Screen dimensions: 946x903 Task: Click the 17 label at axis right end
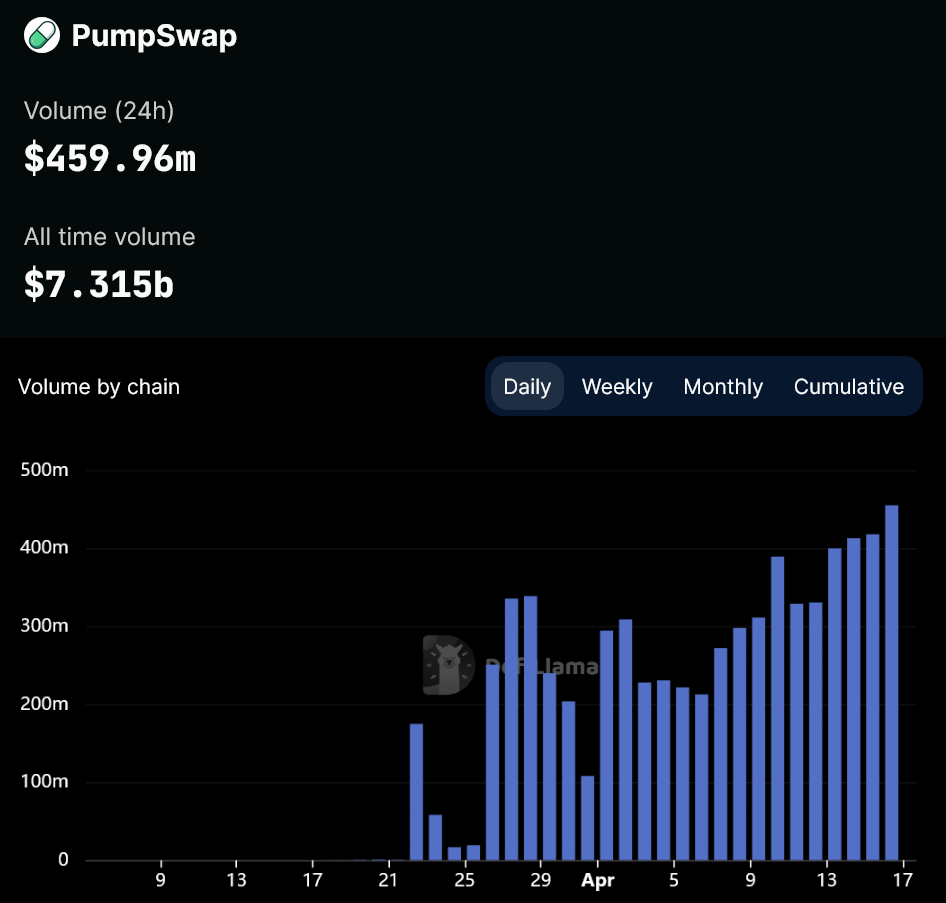point(904,881)
